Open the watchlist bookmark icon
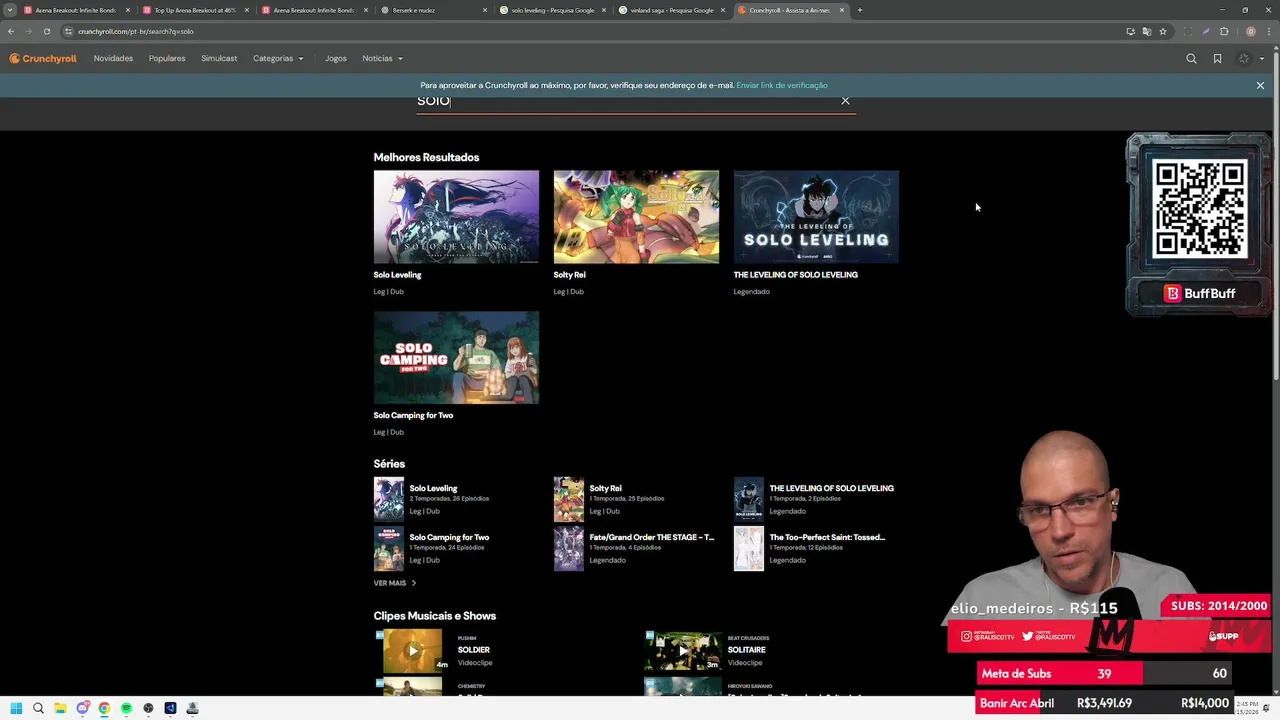The image size is (1280, 720). (x=1217, y=59)
